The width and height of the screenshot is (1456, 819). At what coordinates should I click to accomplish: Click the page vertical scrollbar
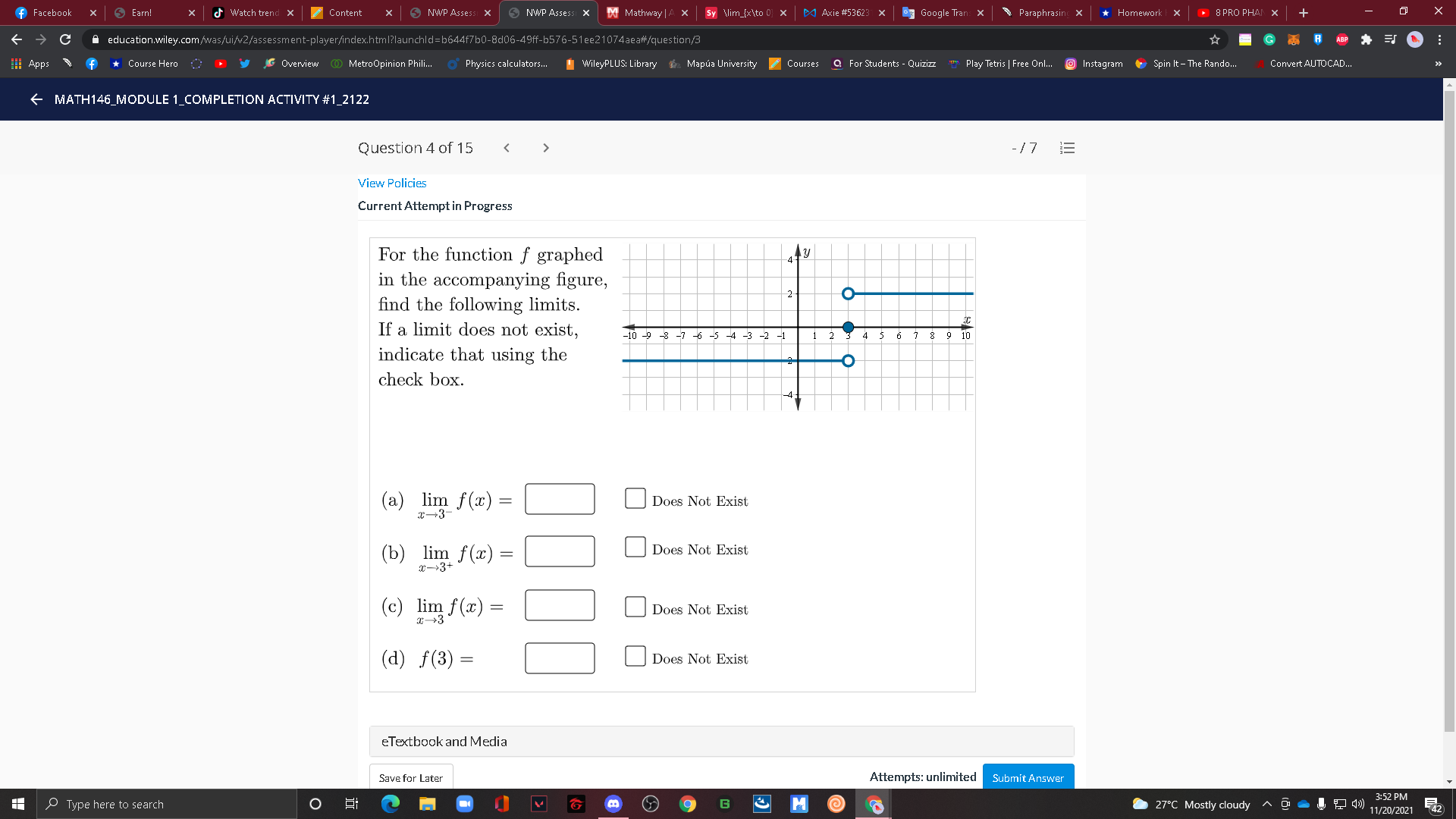click(1449, 409)
